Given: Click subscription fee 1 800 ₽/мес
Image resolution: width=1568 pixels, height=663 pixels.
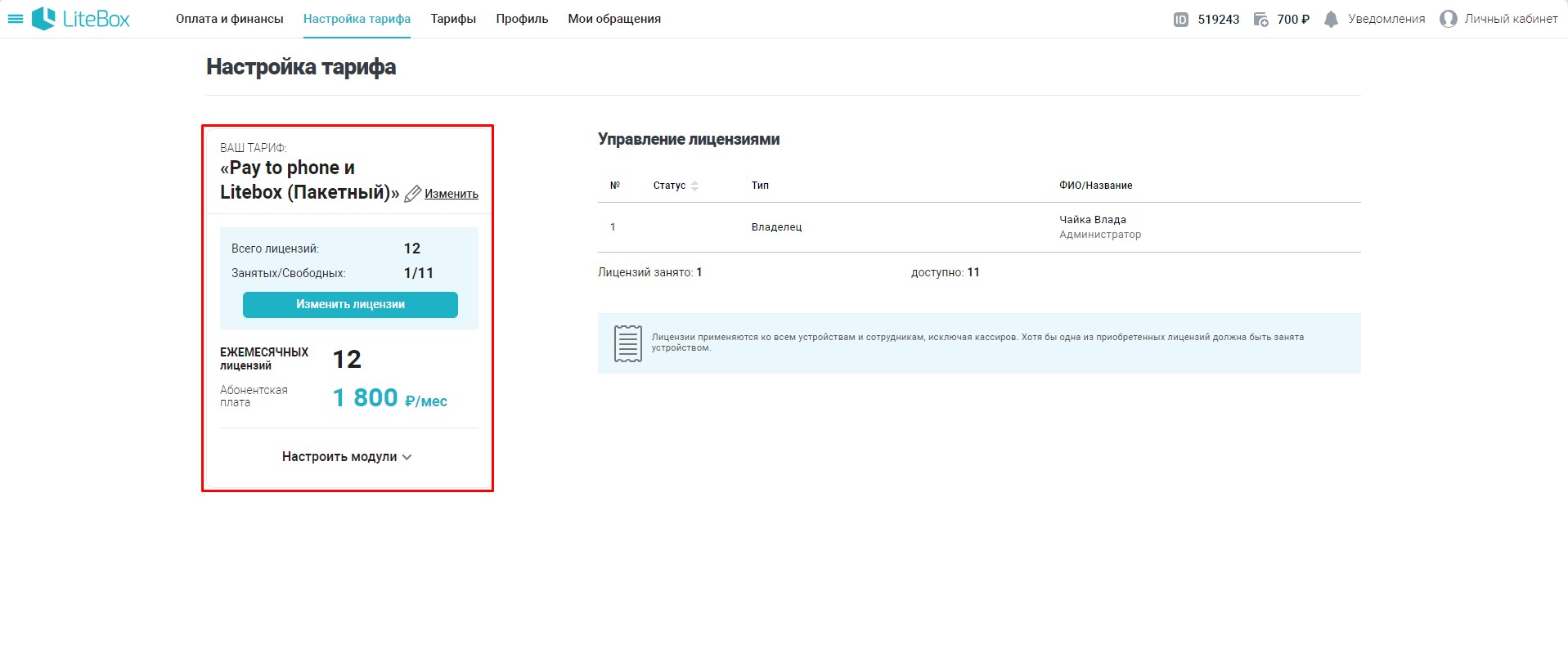Looking at the screenshot, I should tap(389, 398).
